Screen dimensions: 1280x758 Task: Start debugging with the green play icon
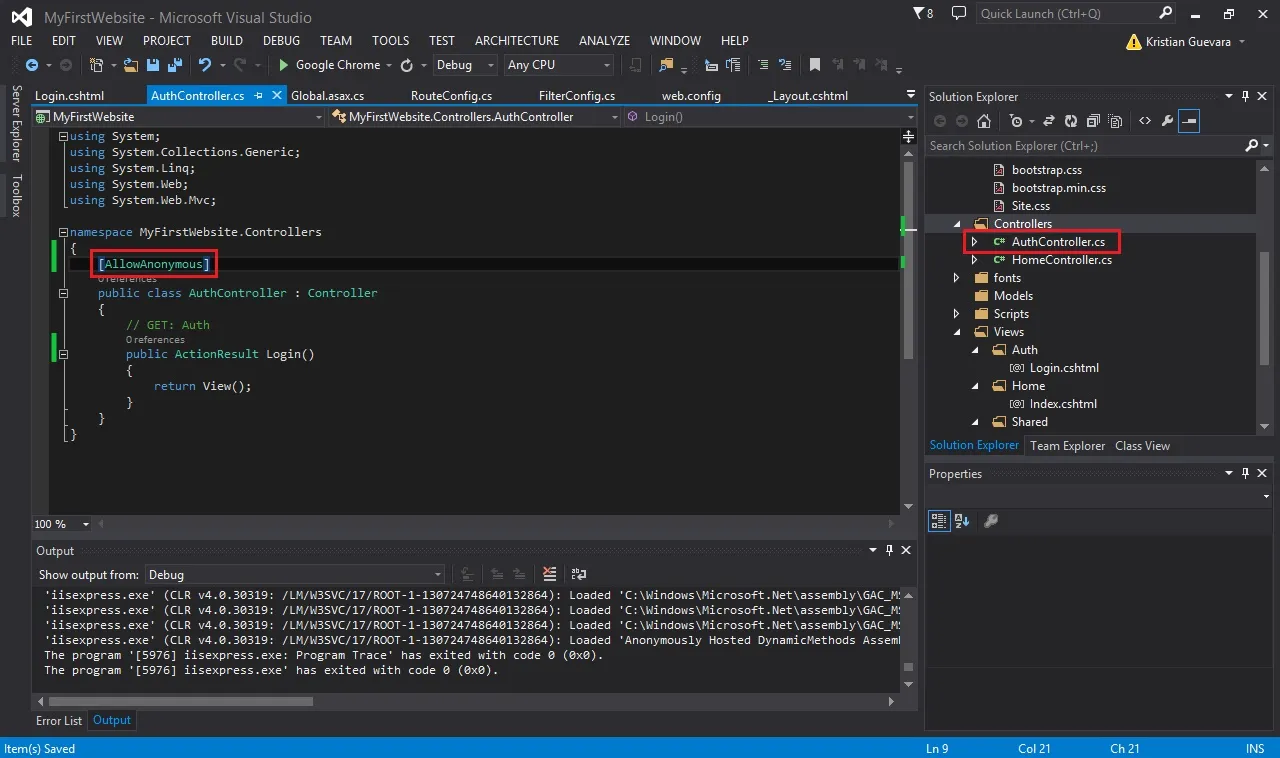[x=284, y=65]
